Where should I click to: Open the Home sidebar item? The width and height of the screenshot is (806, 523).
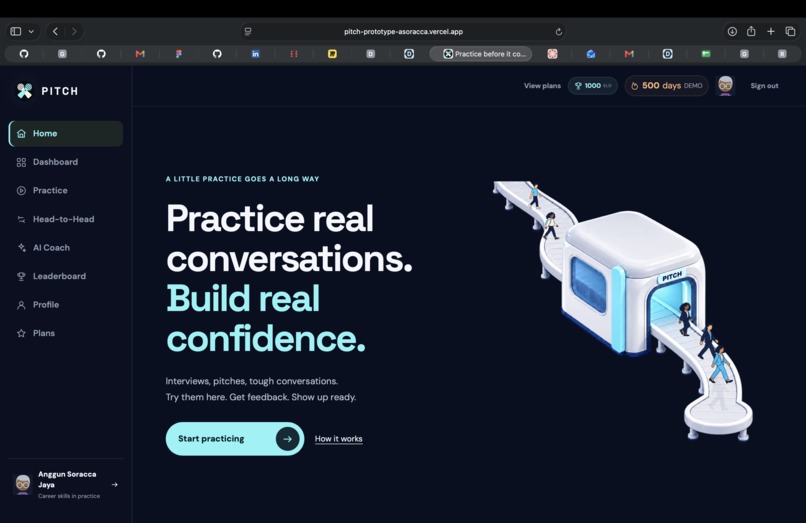coord(66,134)
